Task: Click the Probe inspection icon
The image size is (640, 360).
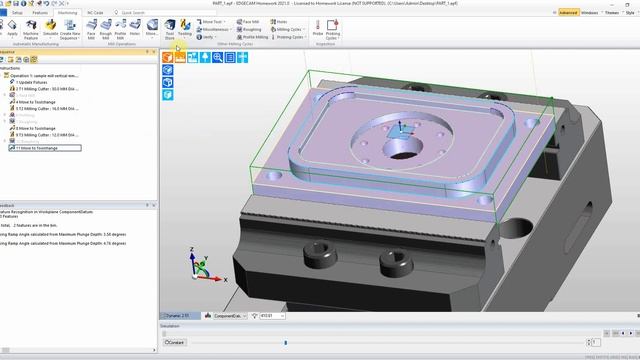Action: point(318,28)
